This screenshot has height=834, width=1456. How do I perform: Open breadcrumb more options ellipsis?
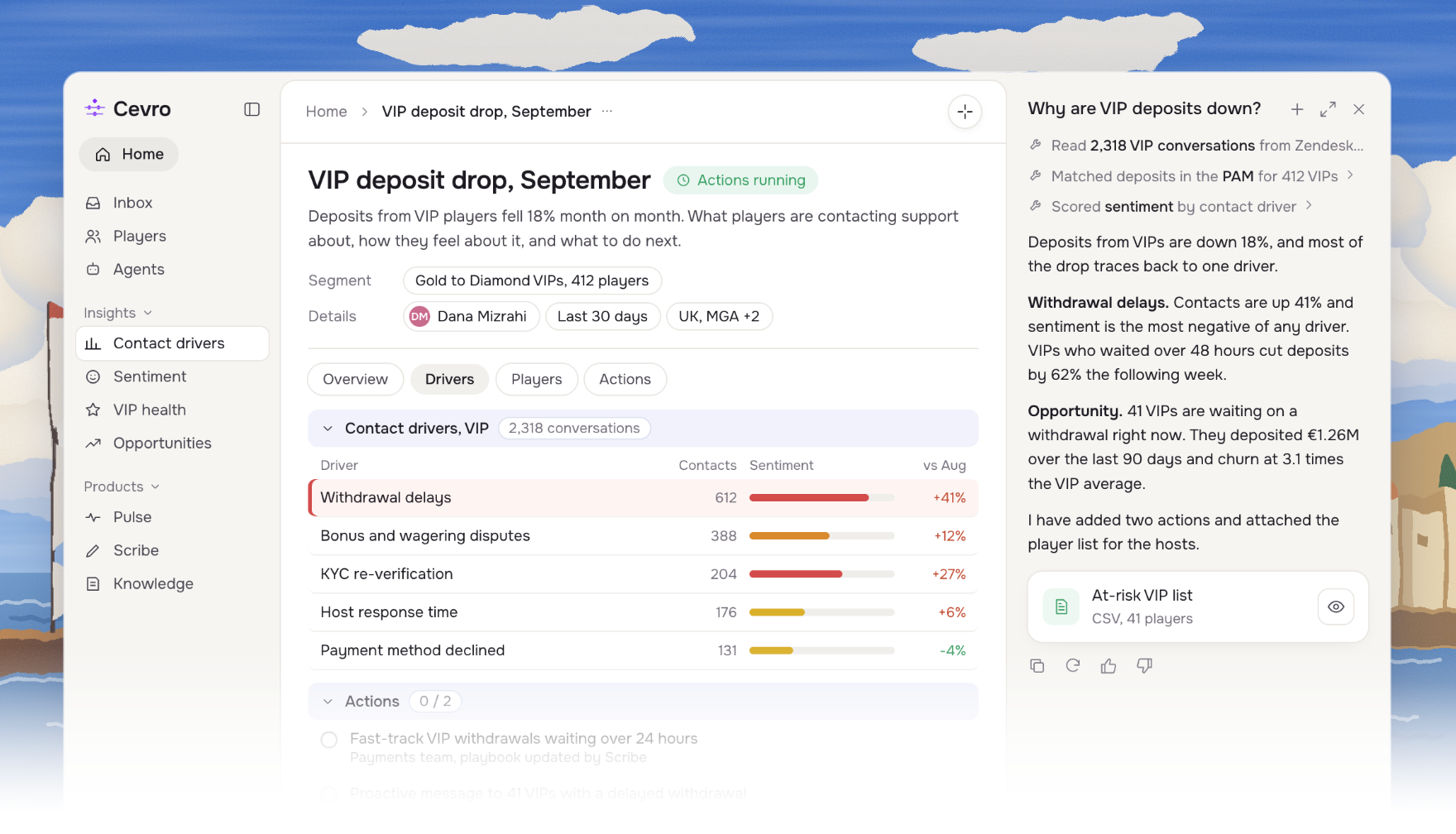[x=607, y=111]
